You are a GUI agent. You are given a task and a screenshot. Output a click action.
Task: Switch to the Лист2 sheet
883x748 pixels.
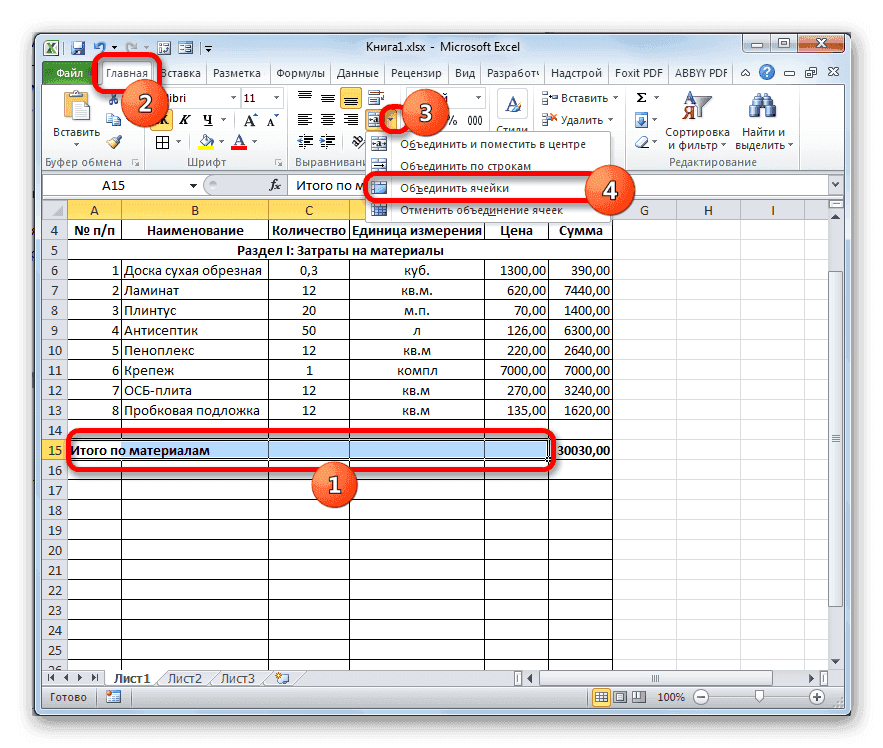[x=184, y=677]
